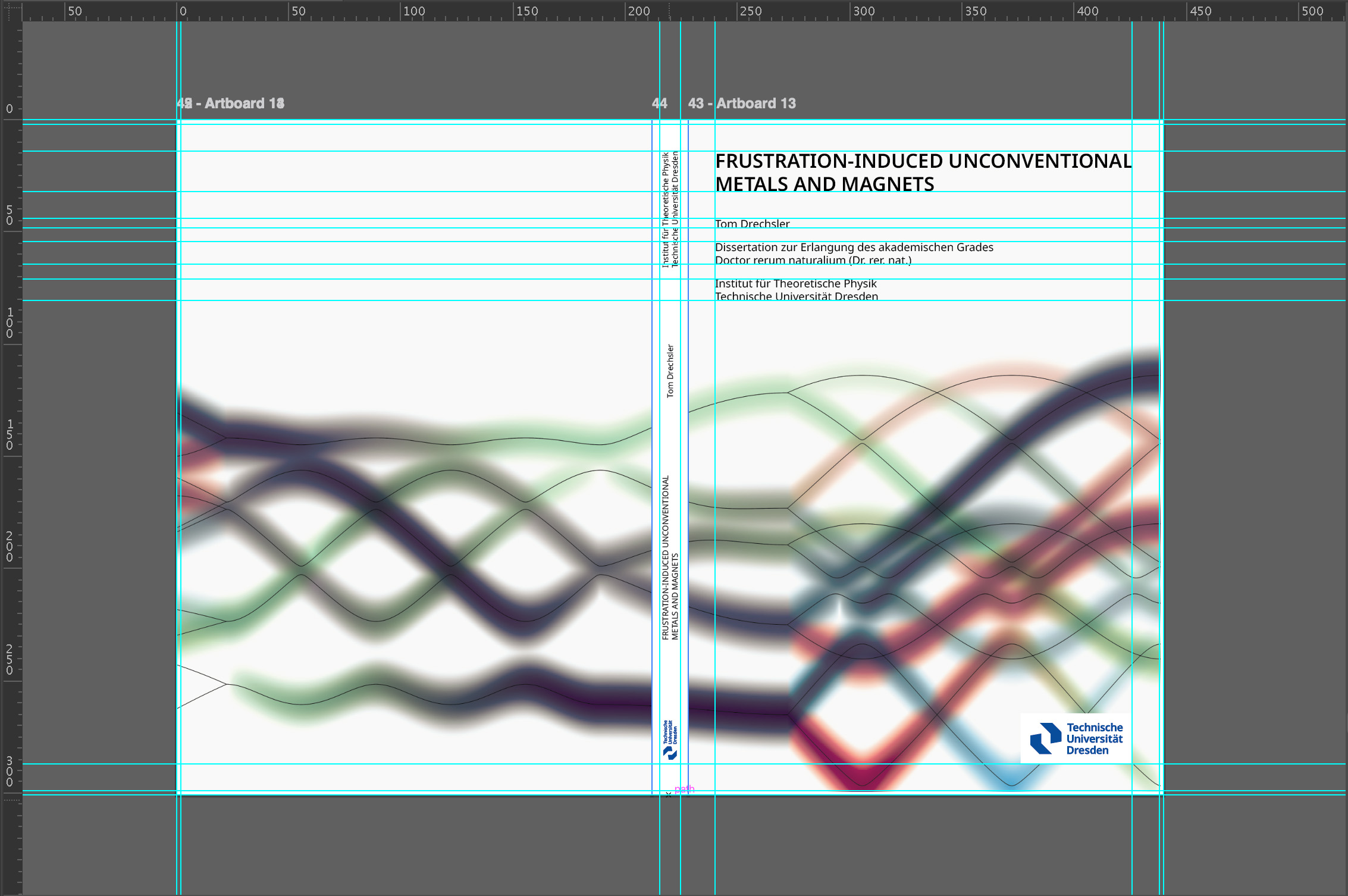Select vertical 'Institut für Theoretische Physik' on the spine
Screen dimensions: 1348x896
(666, 209)
